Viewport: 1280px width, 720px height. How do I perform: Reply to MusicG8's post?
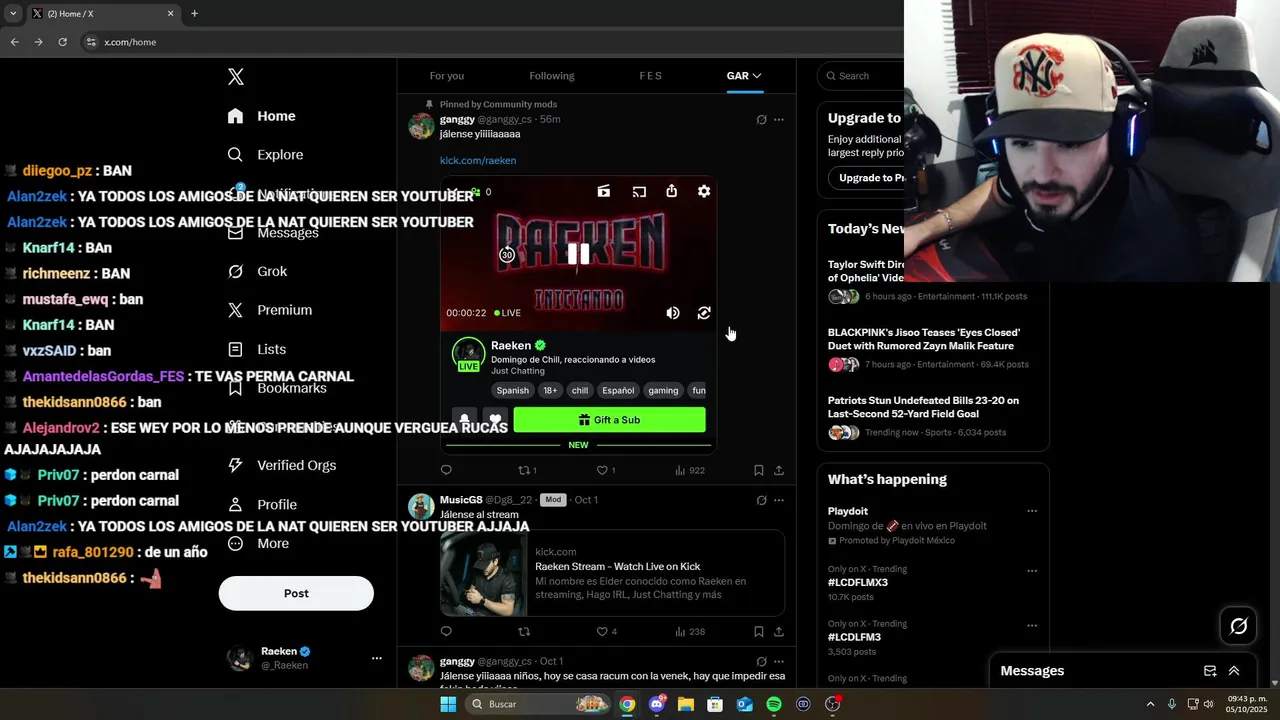point(446,632)
